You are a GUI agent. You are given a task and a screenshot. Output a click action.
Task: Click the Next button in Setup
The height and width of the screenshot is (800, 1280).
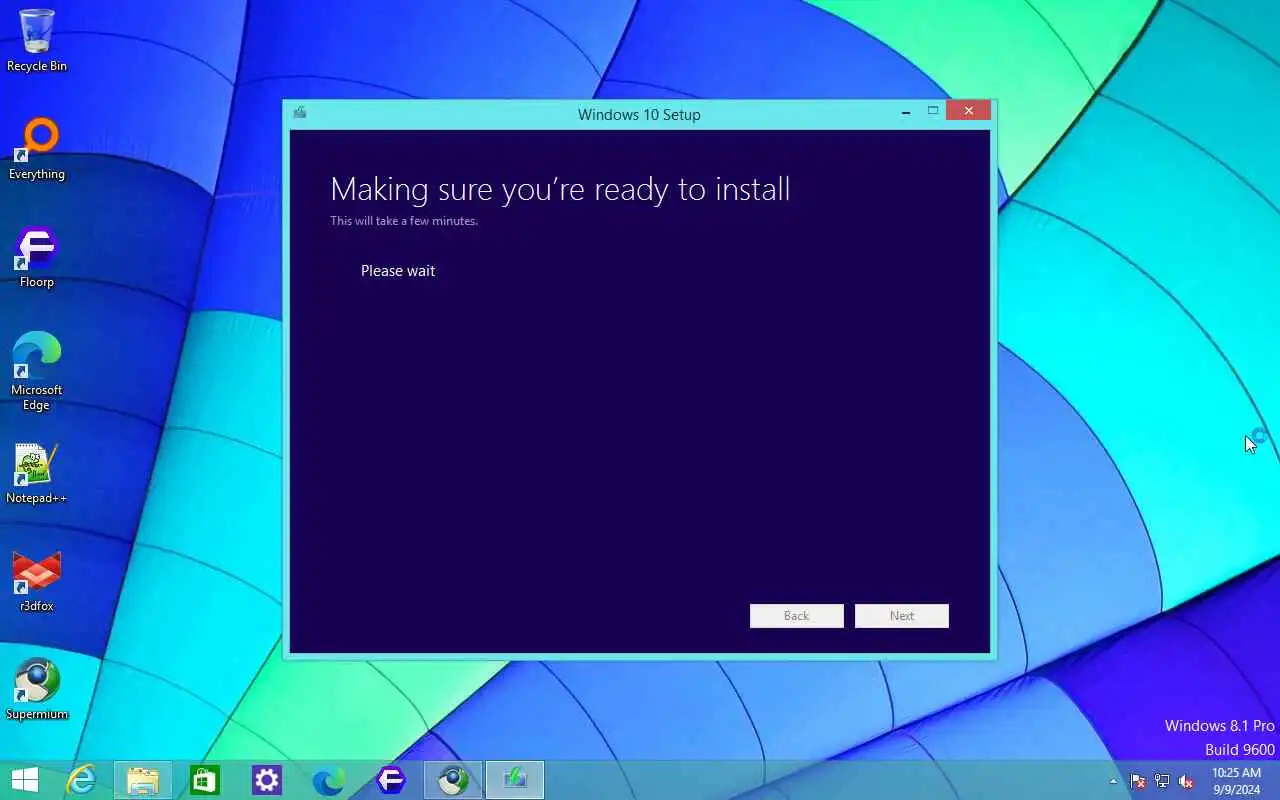point(902,616)
